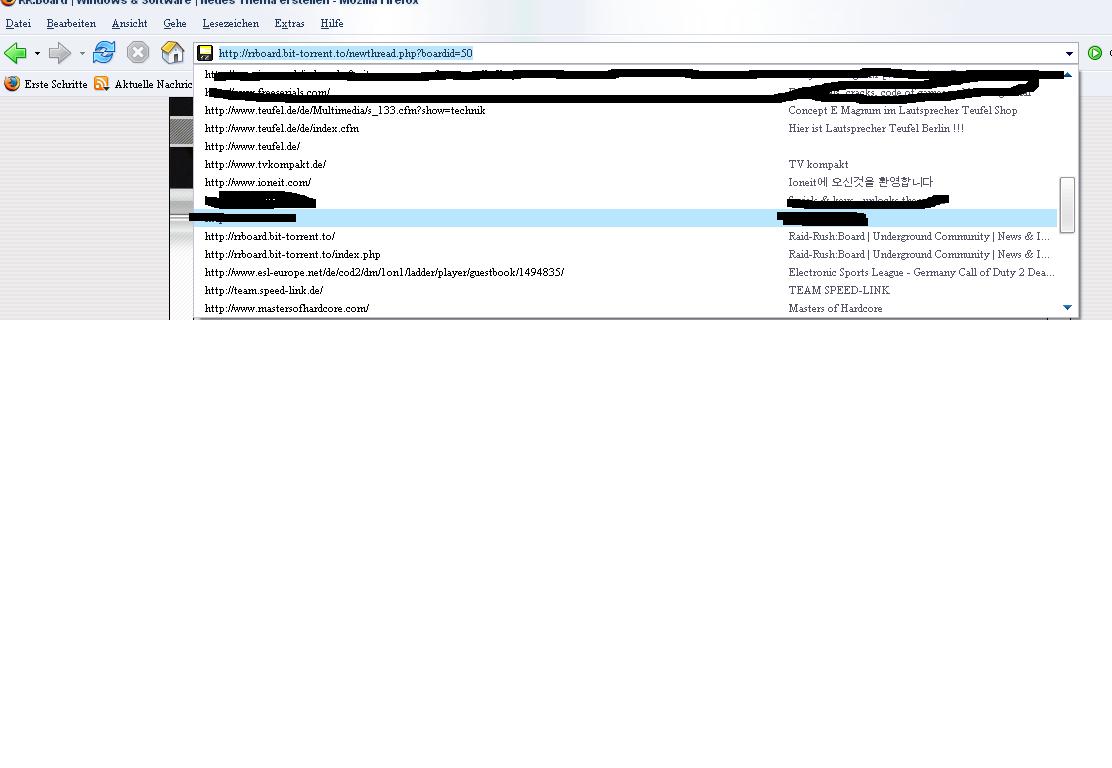Collapse the address bar URL dropdown arrow
Viewport: 1112px width, 768px height.
point(1069,53)
